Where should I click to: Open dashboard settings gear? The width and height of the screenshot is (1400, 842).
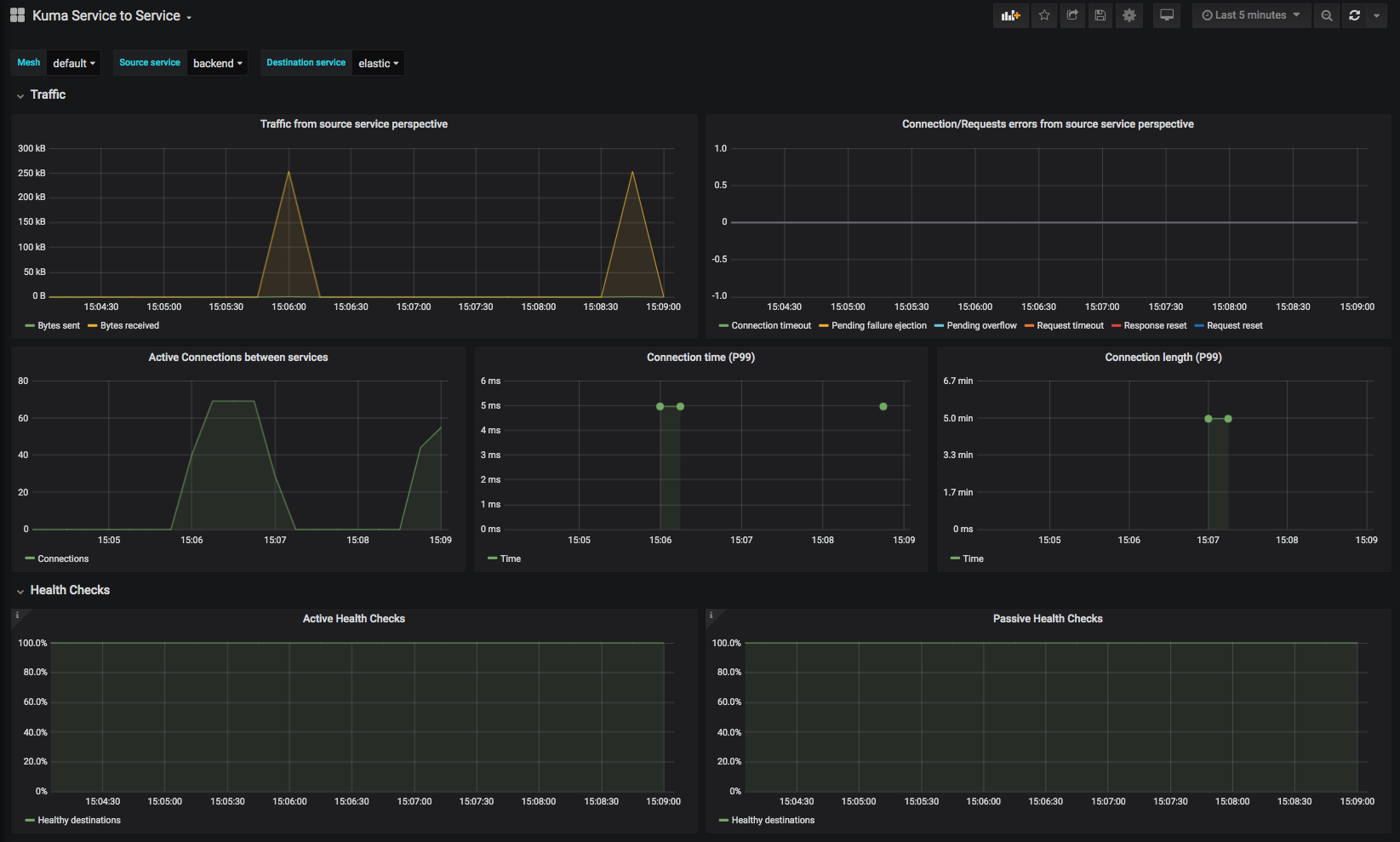pos(1129,15)
